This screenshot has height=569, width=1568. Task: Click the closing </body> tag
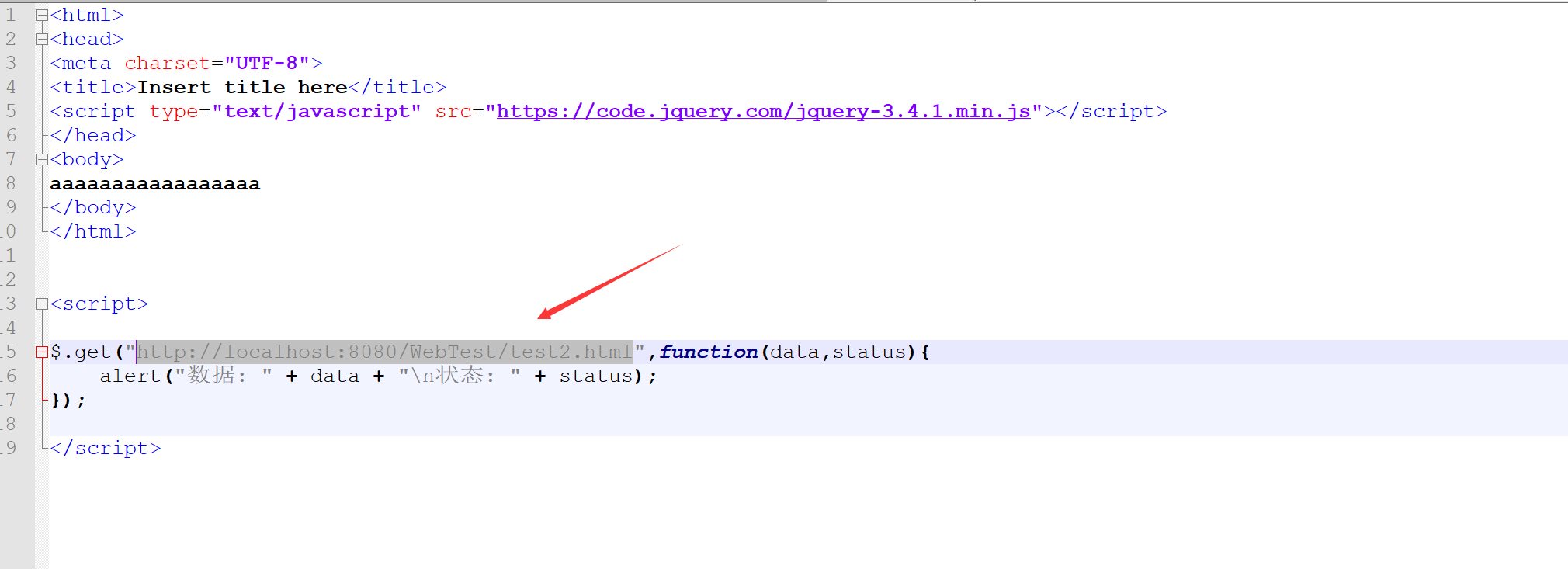pyautogui.click(x=93, y=208)
